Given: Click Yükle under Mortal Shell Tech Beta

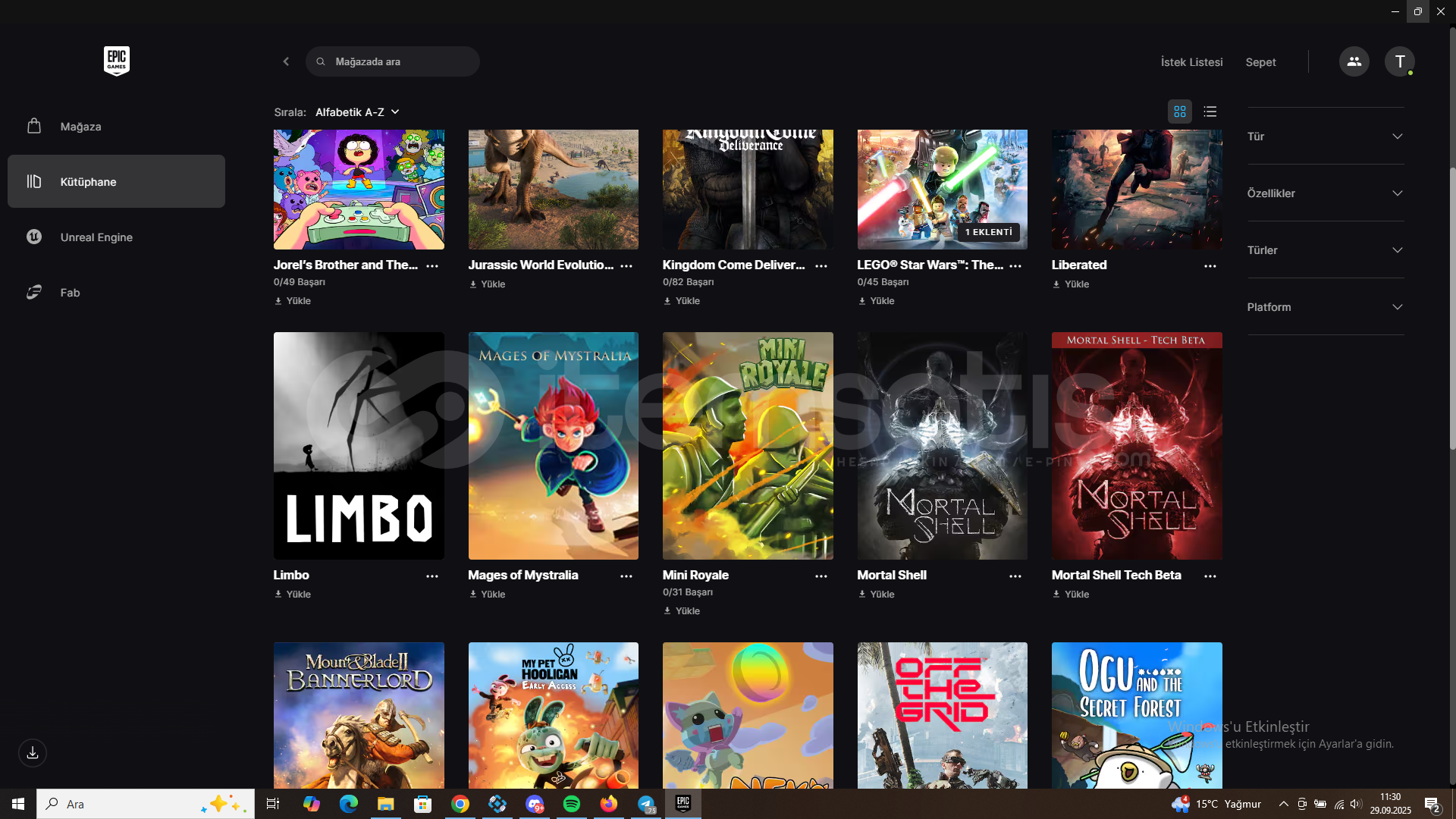Looking at the screenshot, I should click(x=1071, y=595).
